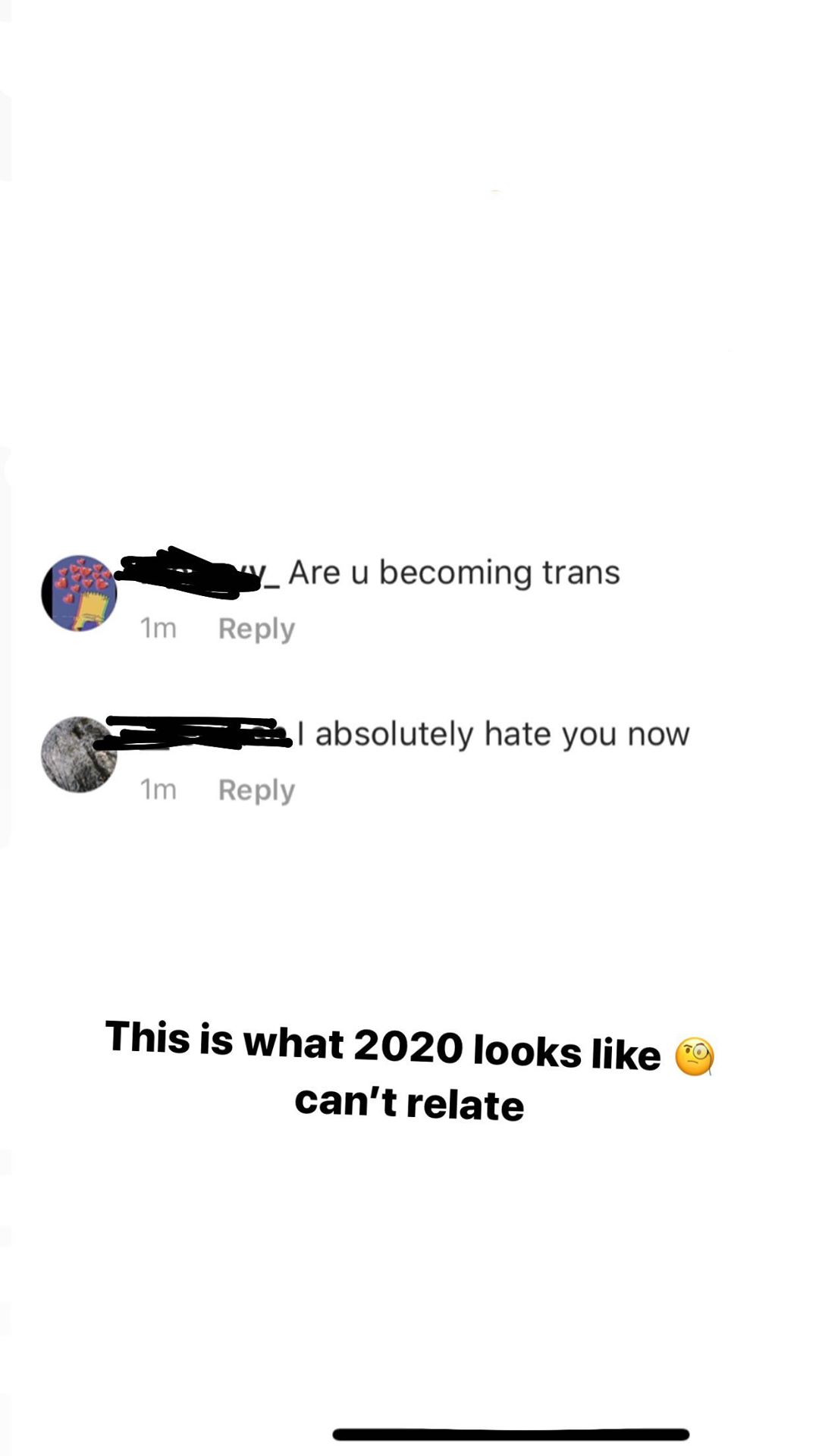Image resolution: width=819 pixels, height=1456 pixels.
Task: Select the 'I absolutely hate you now' text
Action: click(494, 734)
